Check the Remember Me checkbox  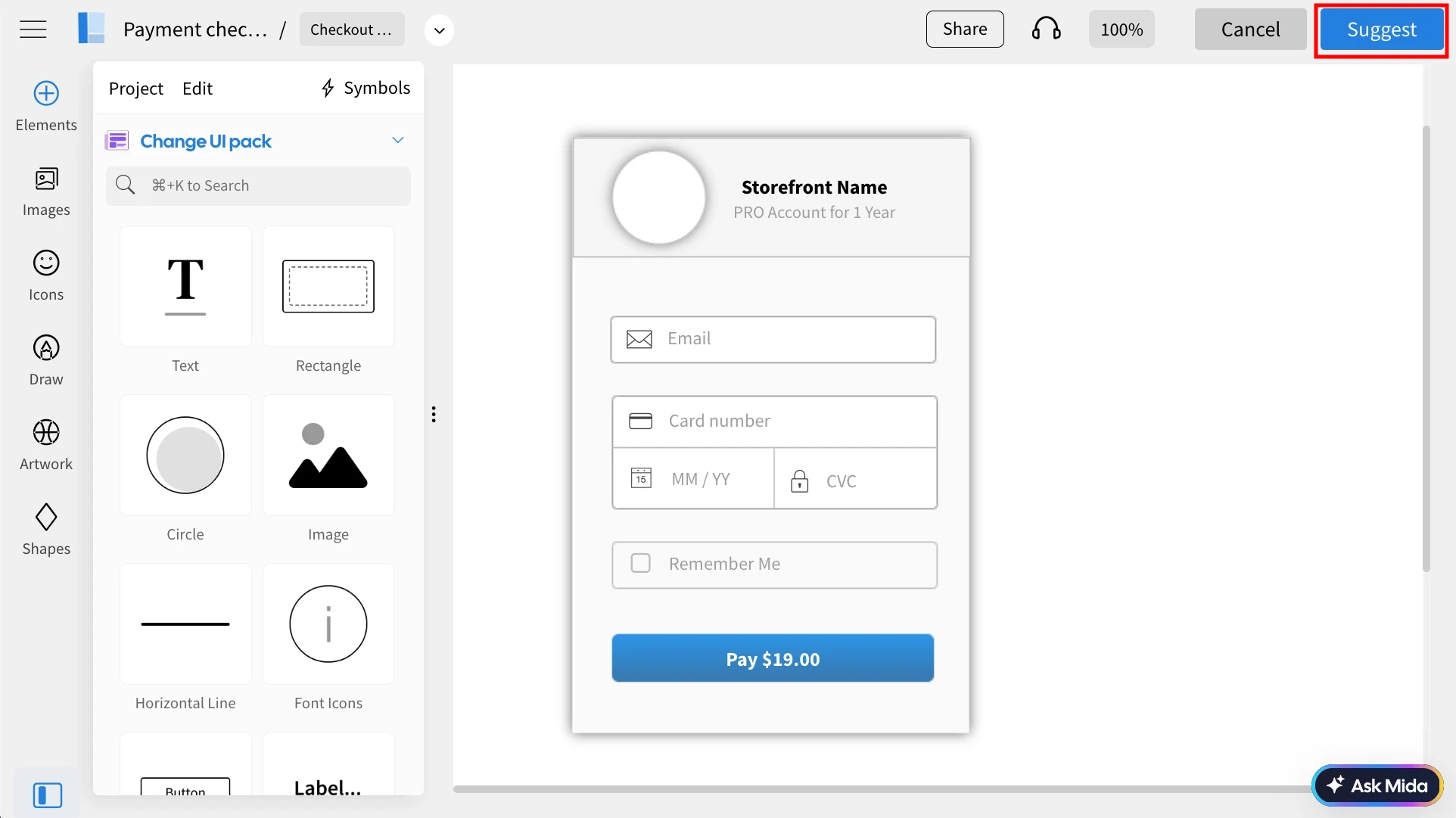pos(640,564)
